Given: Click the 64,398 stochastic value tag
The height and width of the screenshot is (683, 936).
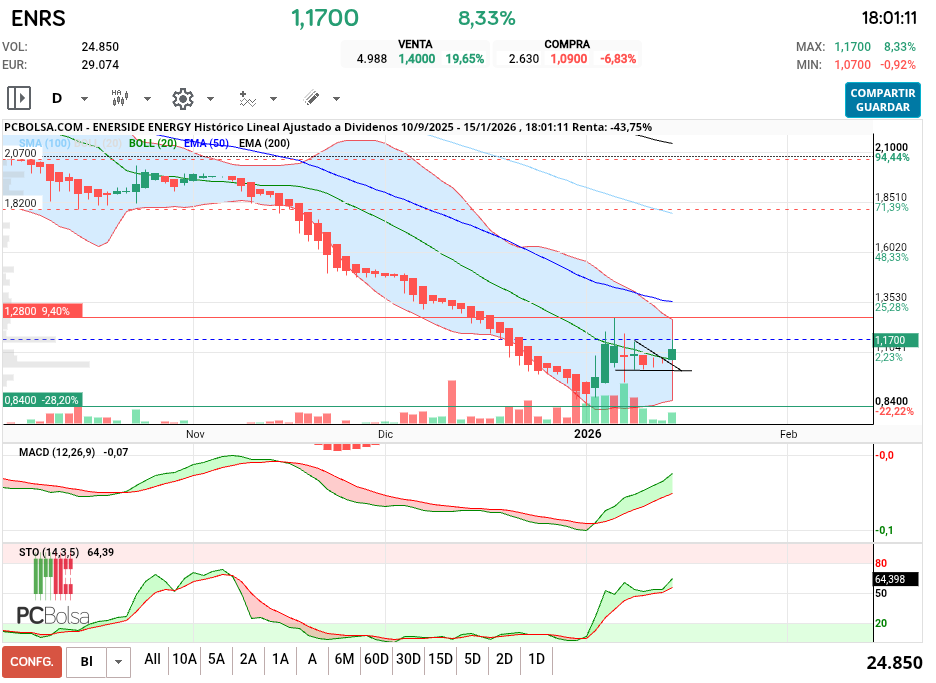Looking at the screenshot, I should (895, 579).
